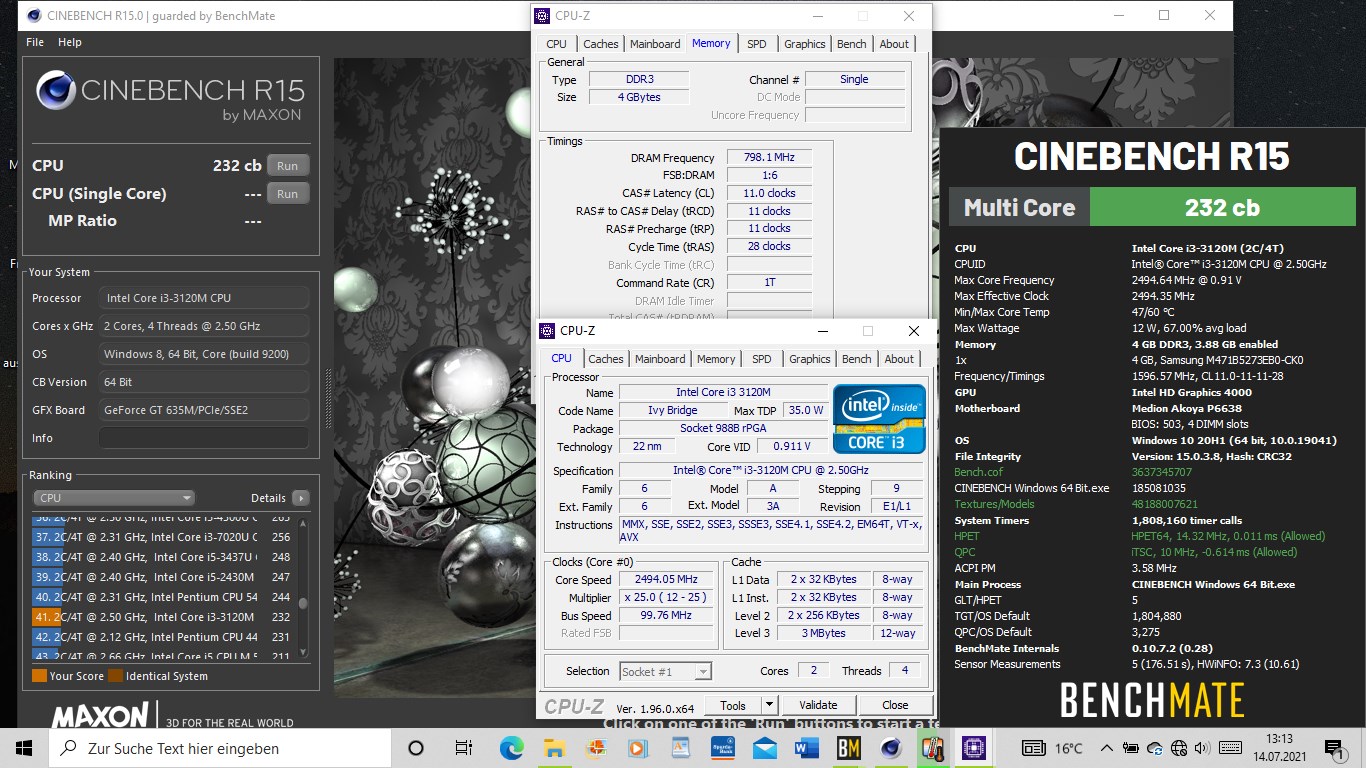Click the Validate button in CPU-Z
This screenshot has height=768, width=1366.
[817, 705]
